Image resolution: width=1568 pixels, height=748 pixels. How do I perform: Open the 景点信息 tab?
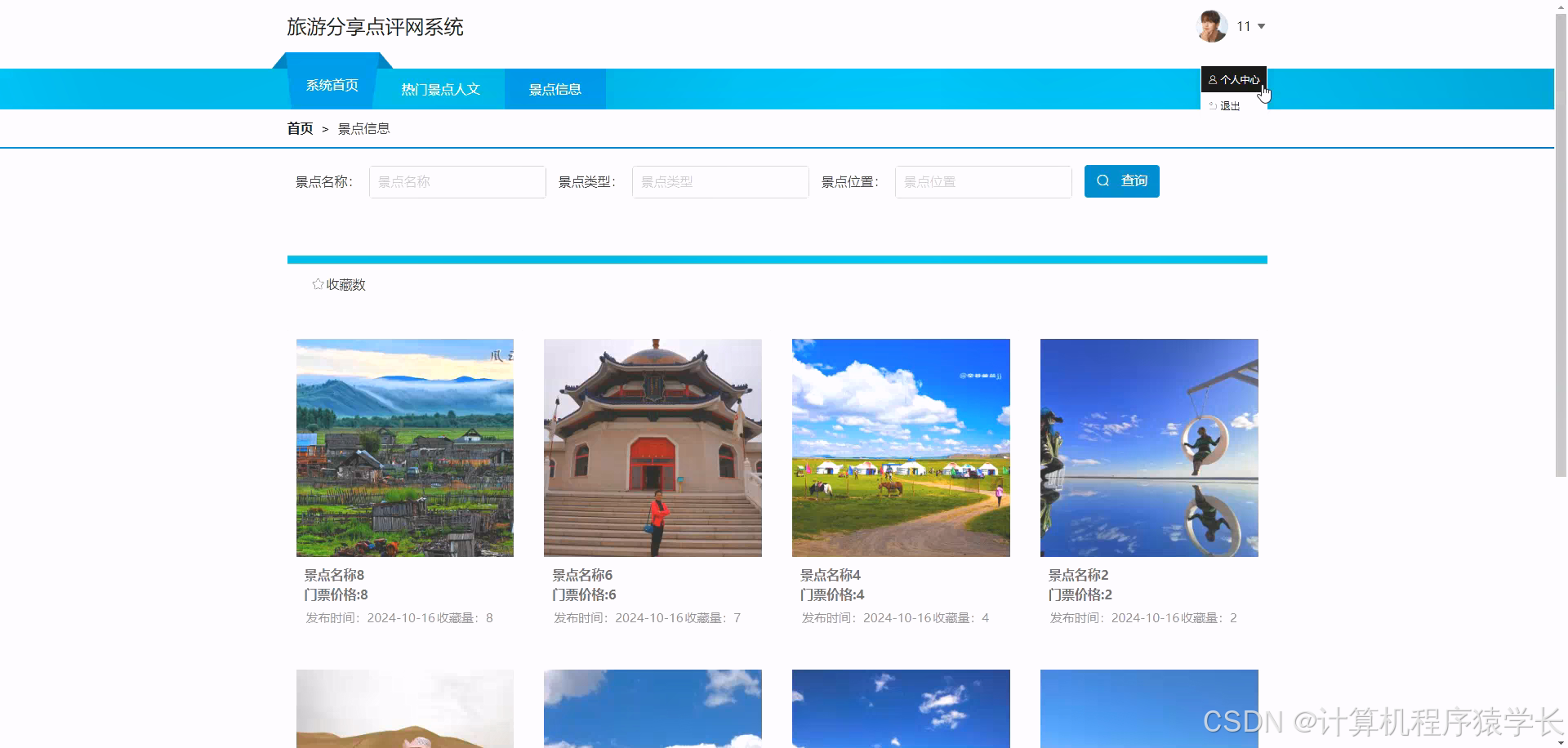coord(555,89)
